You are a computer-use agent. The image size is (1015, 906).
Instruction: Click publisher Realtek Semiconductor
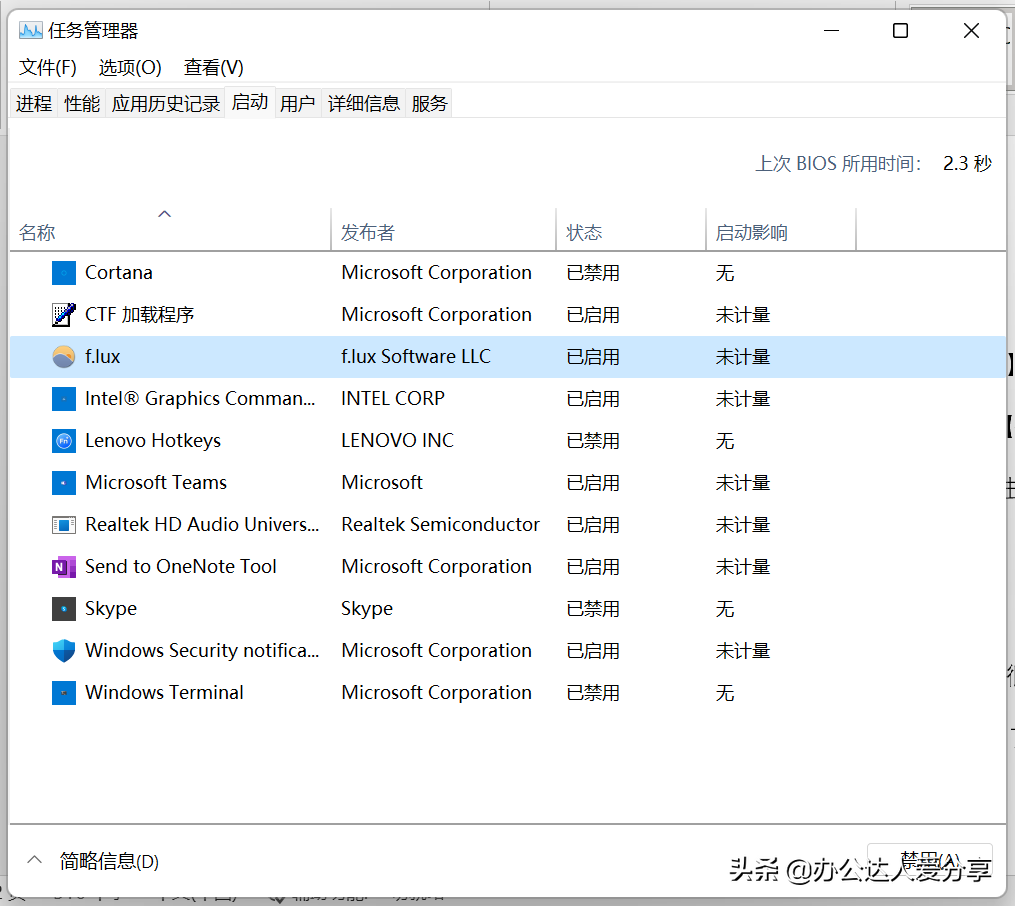[440, 525]
